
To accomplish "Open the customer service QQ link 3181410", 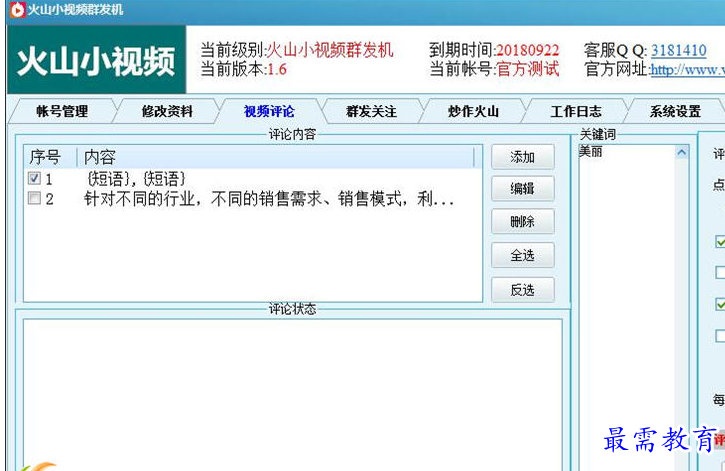I will pyautogui.click(x=679, y=50).
